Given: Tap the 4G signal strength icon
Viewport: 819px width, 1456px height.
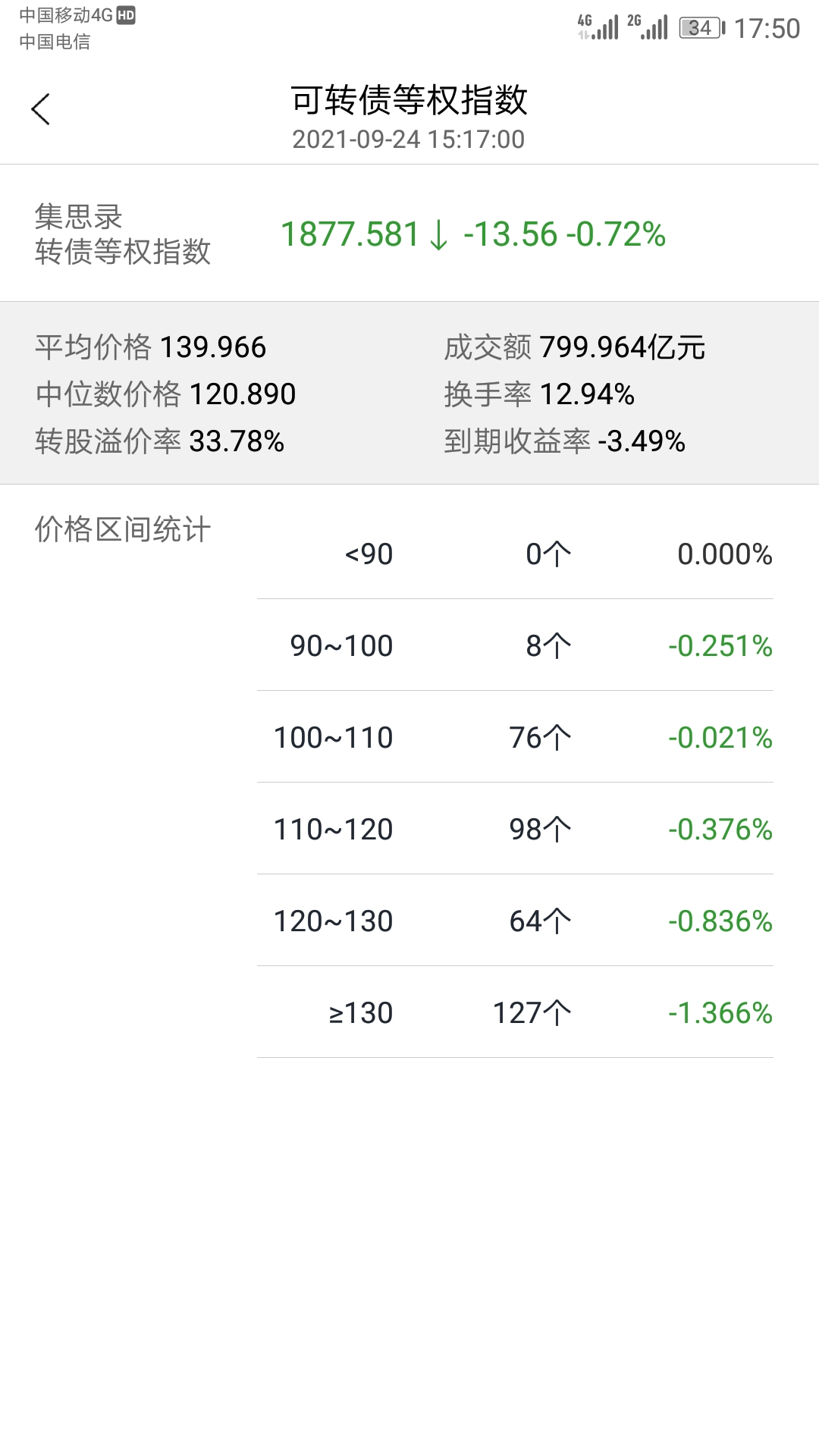Looking at the screenshot, I should tap(598, 27).
